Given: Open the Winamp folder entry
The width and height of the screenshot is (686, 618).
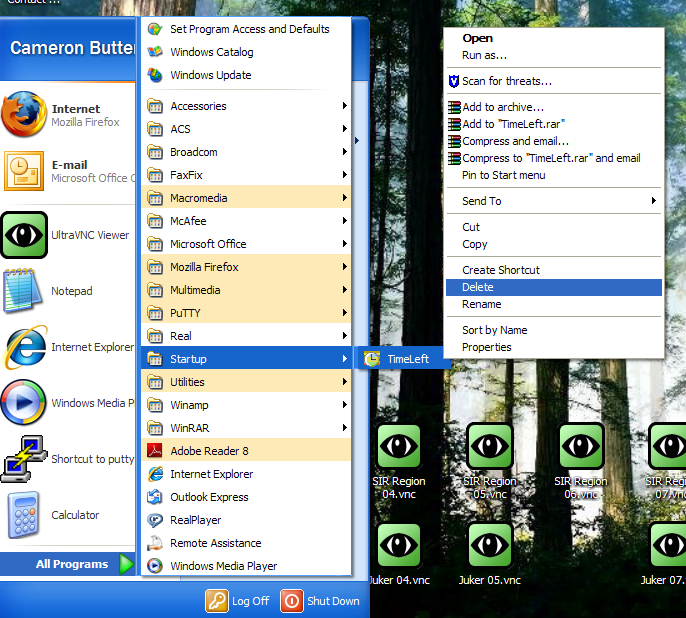Looking at the screenshot, I should click(246, 405).
